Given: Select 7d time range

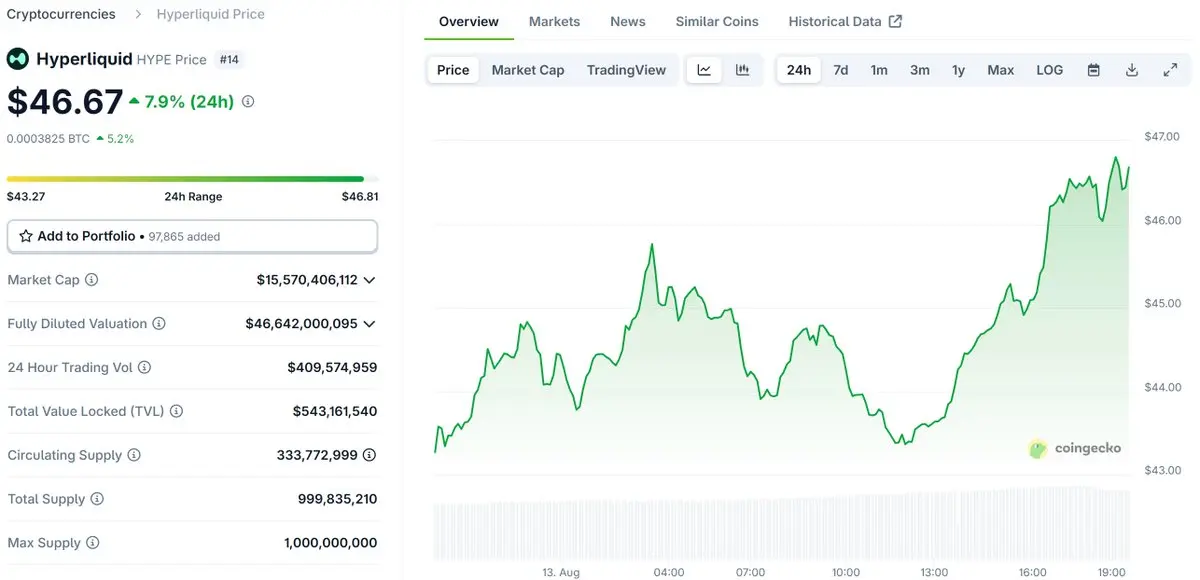Looking at the screenshot, I should click(x=841, y=70).
